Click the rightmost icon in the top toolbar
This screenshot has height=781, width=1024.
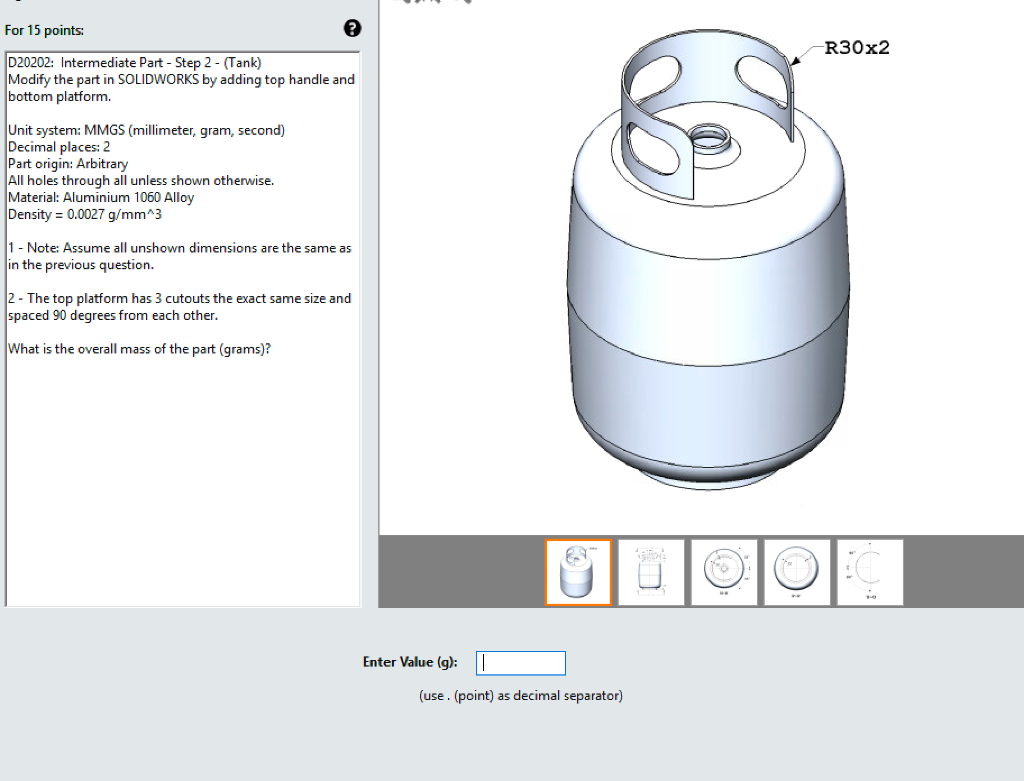[x=468, y=3]
